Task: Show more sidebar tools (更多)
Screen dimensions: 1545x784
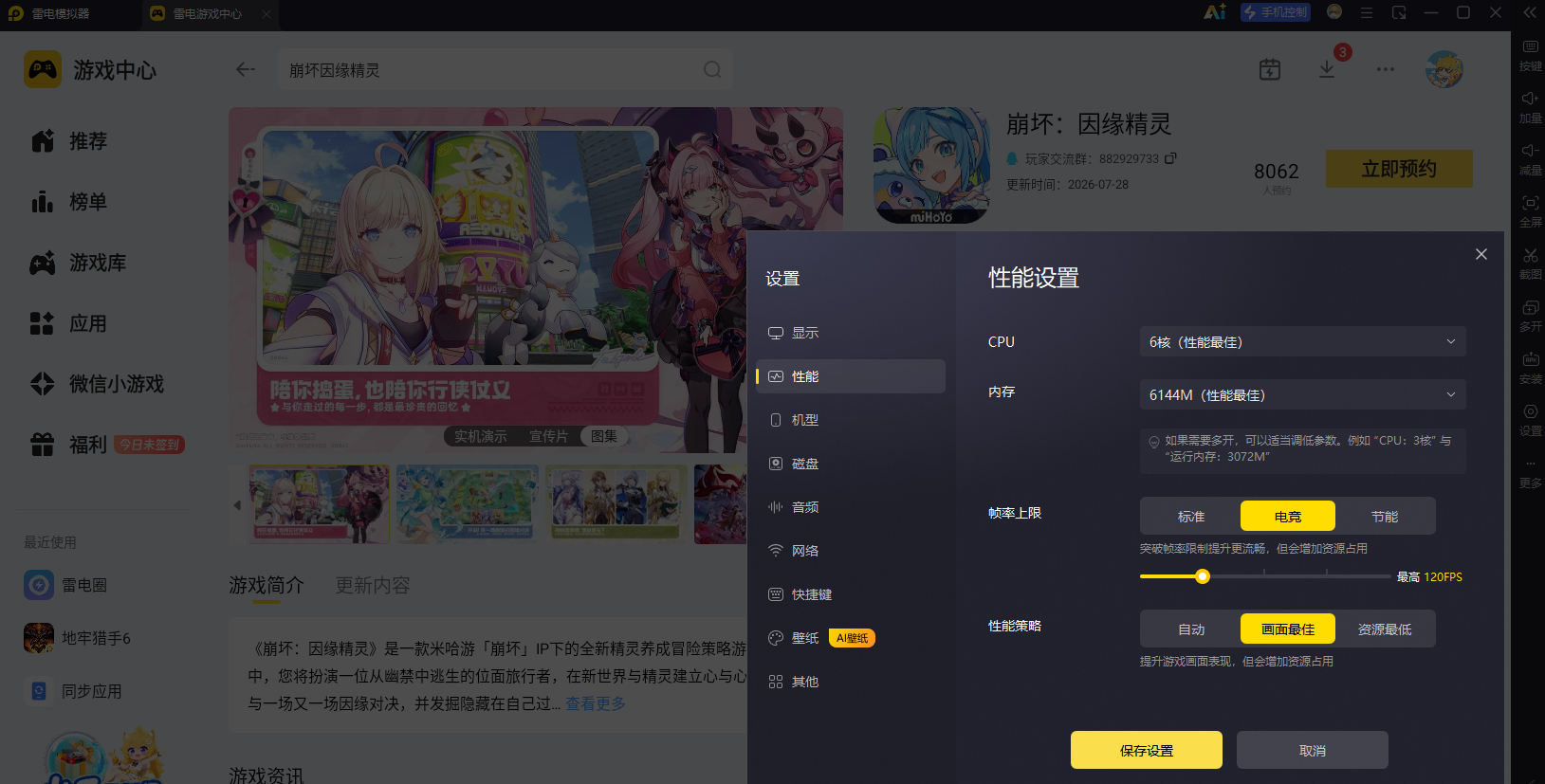Action: 1530,473
